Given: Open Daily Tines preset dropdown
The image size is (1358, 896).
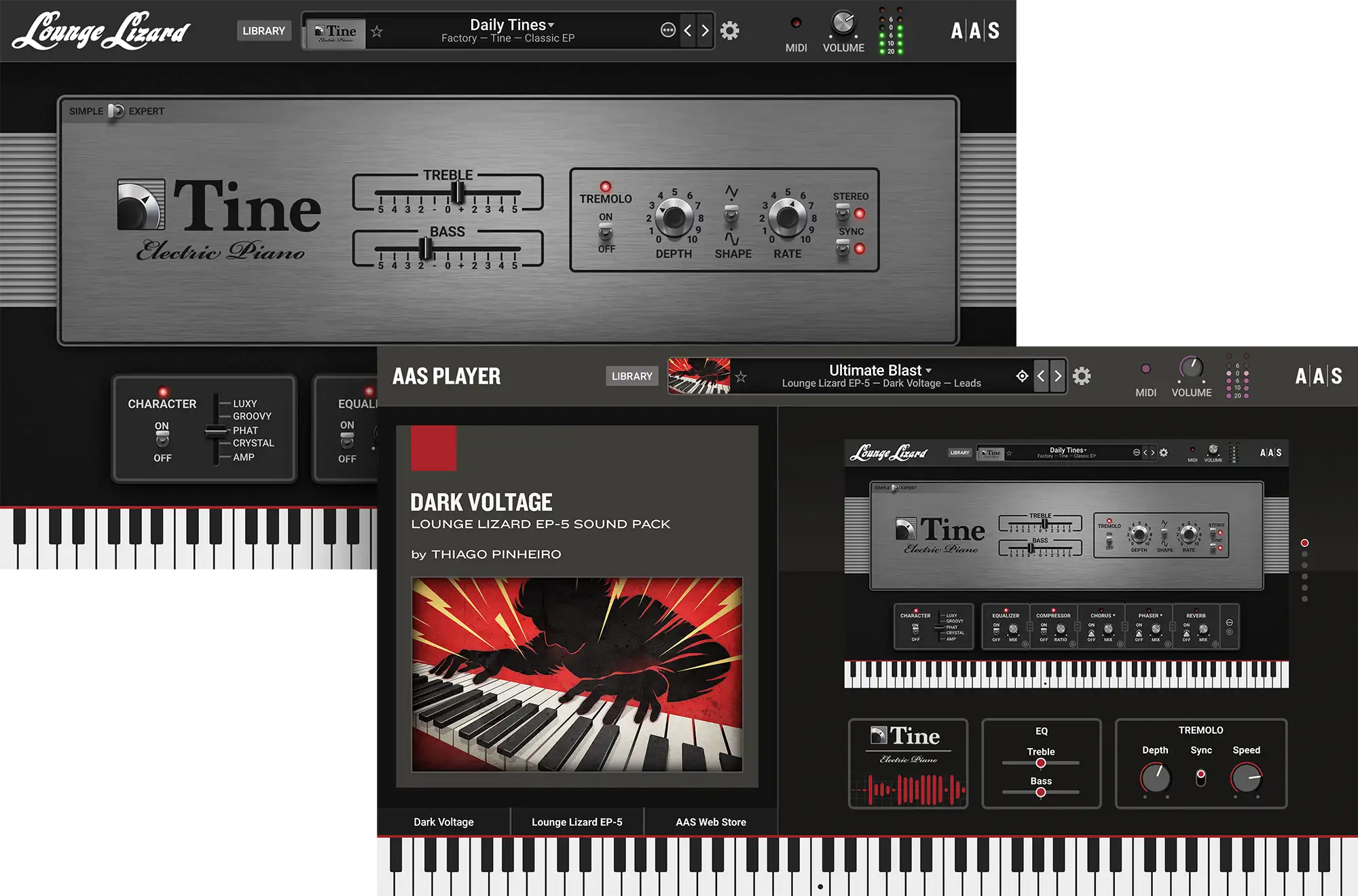Looking at the screenshot, I should click(512, 25).
